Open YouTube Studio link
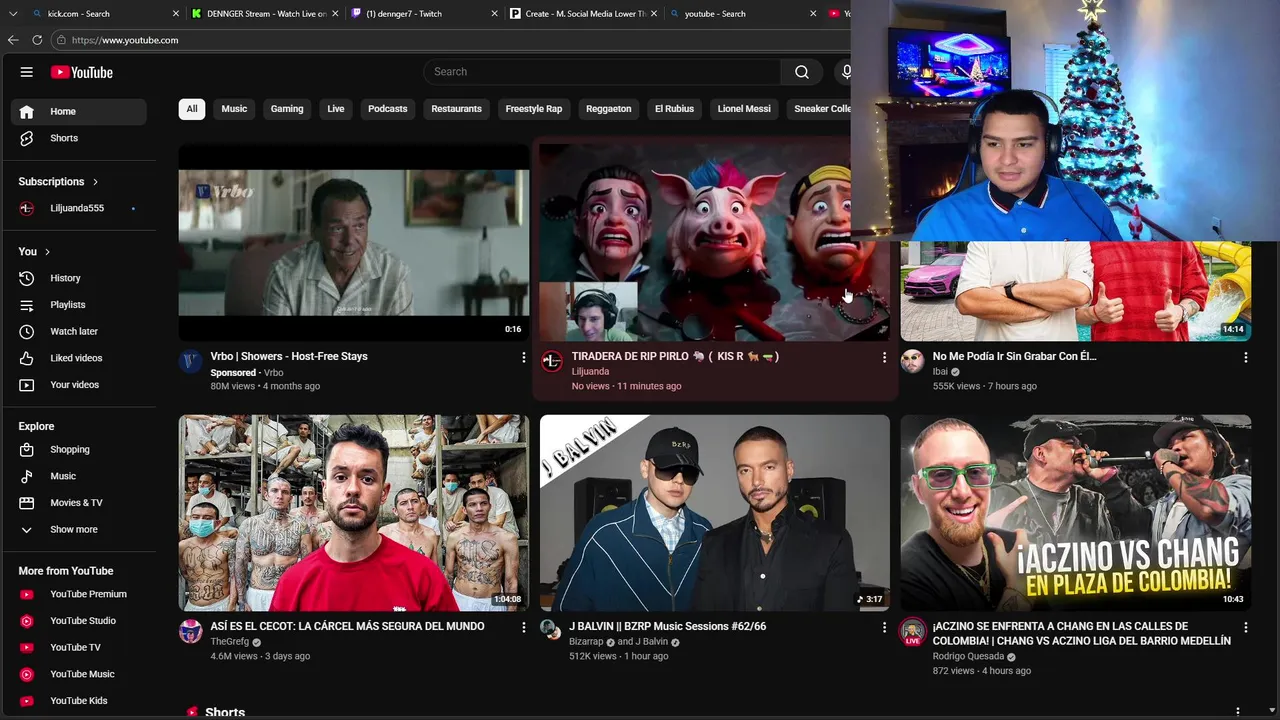Viewport: 1280px width, 720px height. pos(79,621)
